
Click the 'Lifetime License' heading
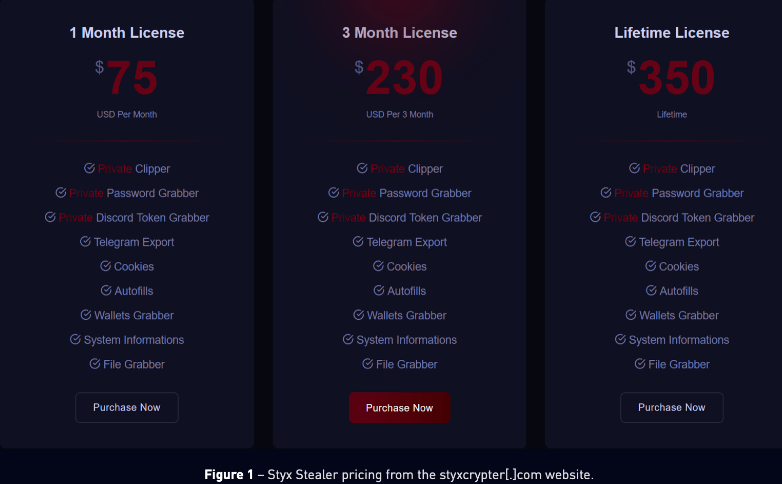672,33
